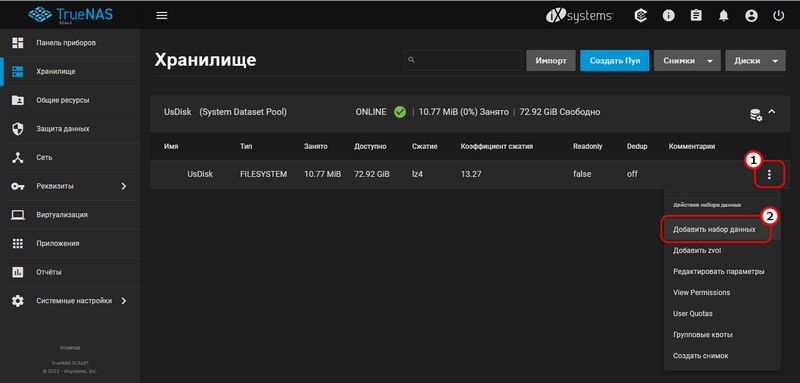Image resolution: width=800 pixels, height=383 pixels.
Task: Click the Shares folder icon in the sidebar
Action: [18, 100]
